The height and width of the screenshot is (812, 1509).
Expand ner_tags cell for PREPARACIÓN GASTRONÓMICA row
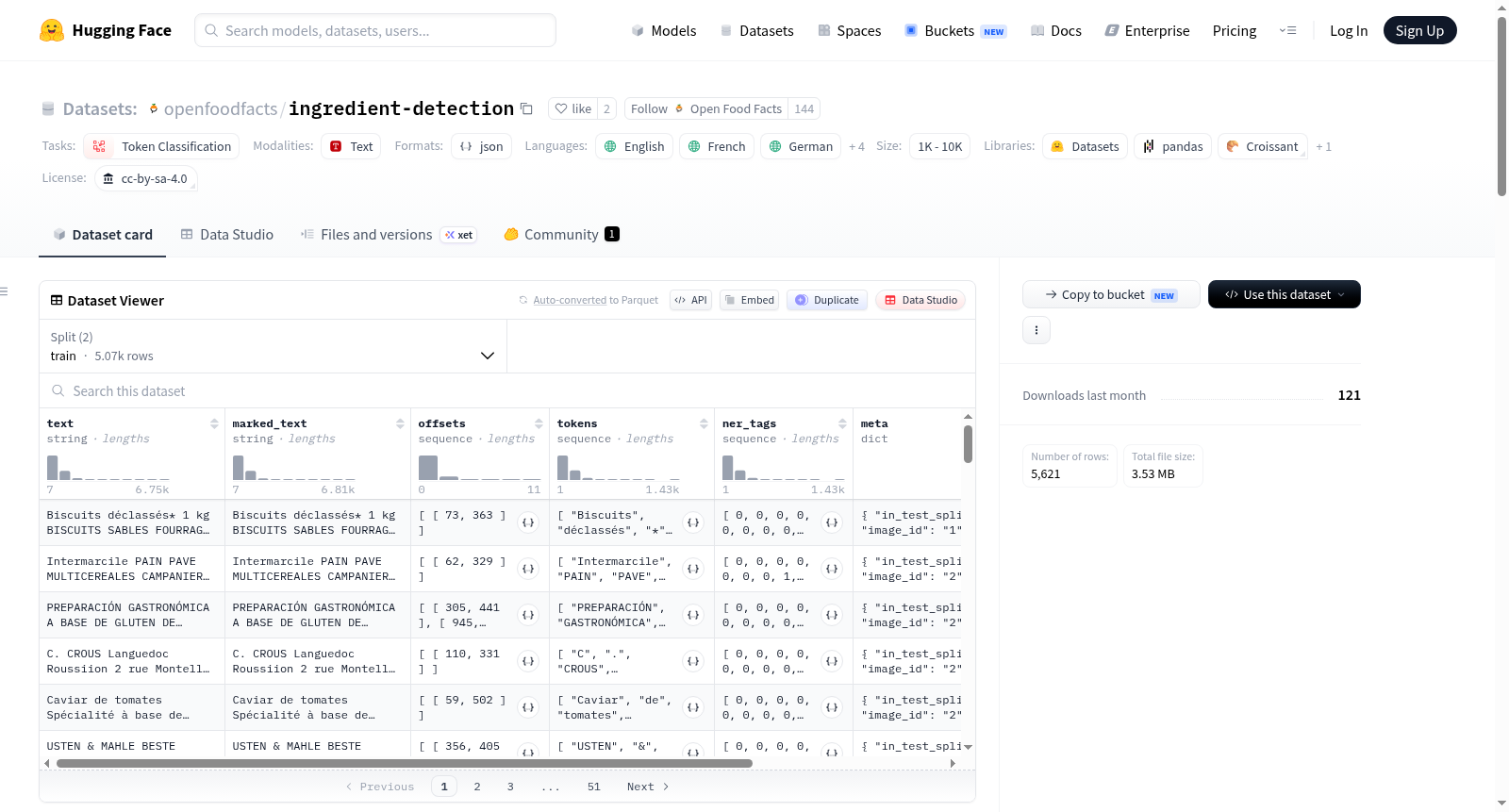click(832, 615)
